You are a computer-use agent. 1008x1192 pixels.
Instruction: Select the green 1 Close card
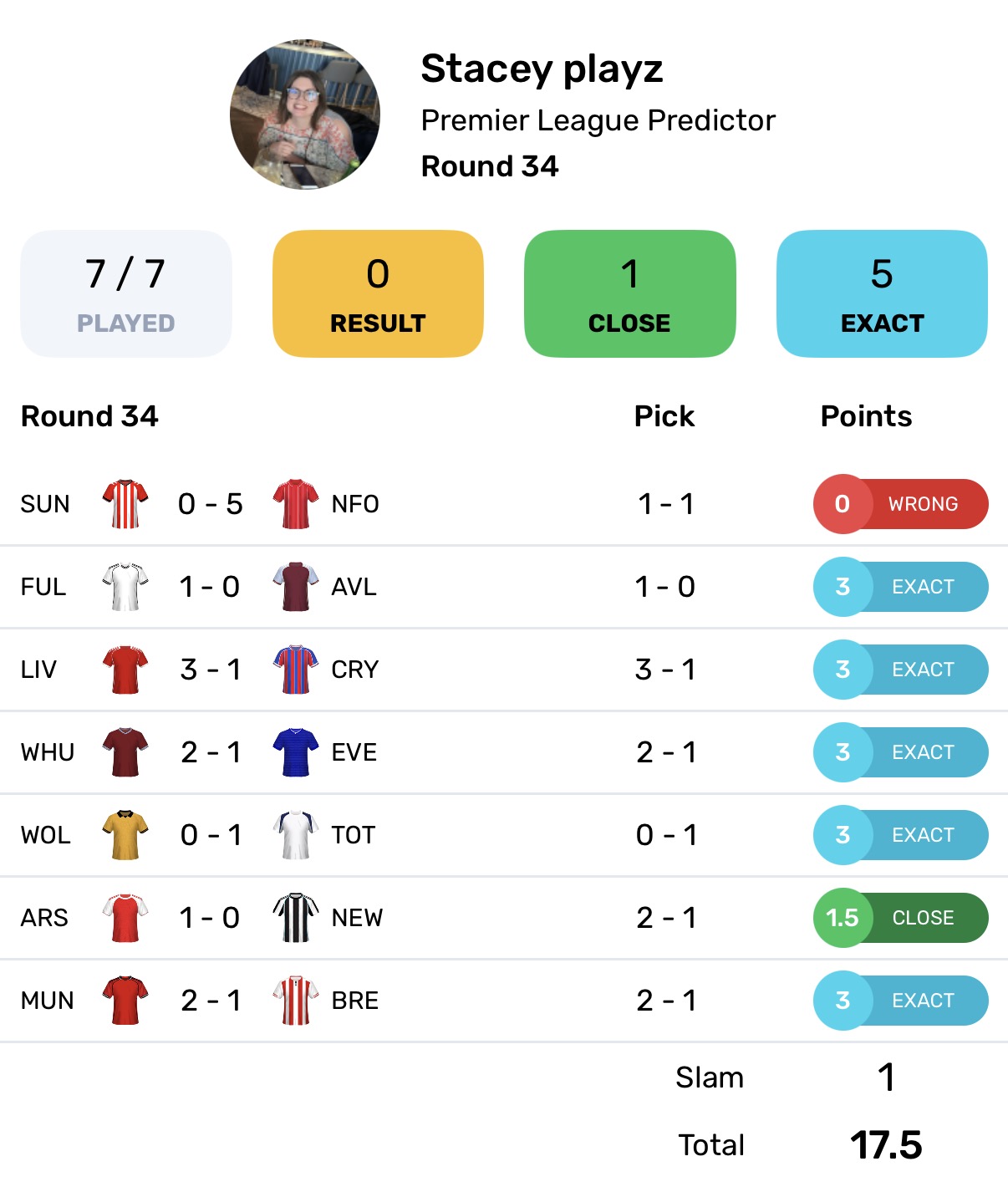click(630, 293)
